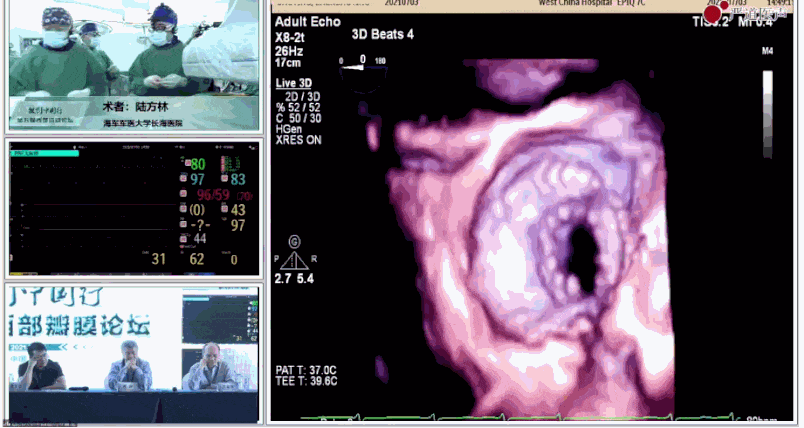
Task: Click the green heart rate value 80
Action: pyautogui.click(x=198, y=165)
